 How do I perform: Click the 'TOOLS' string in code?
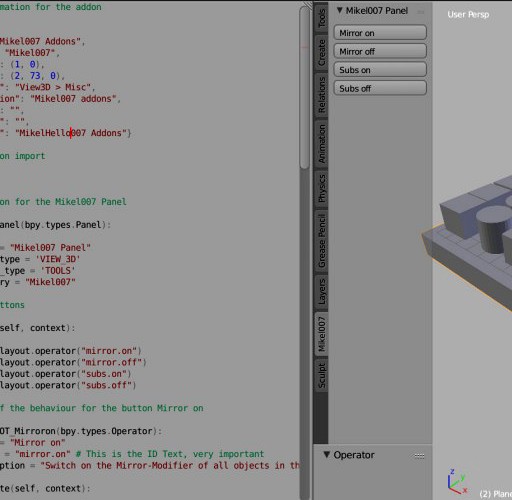58,271
